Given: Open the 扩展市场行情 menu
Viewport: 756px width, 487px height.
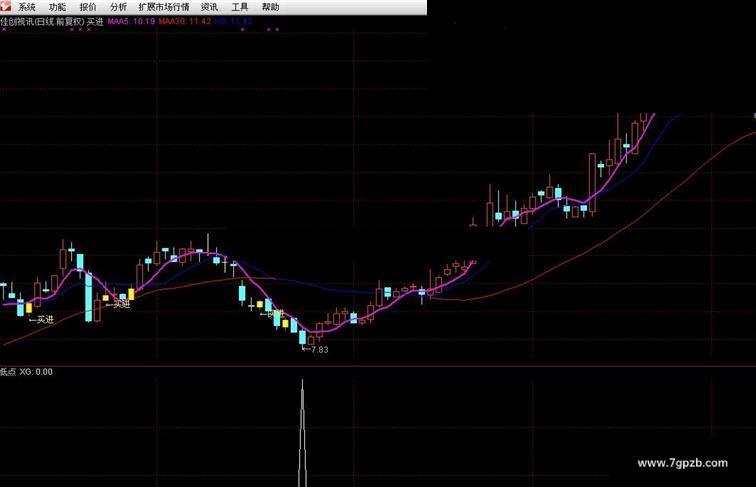Looking at the screenshot, I should pyautogui.click(x=164, y=7).
